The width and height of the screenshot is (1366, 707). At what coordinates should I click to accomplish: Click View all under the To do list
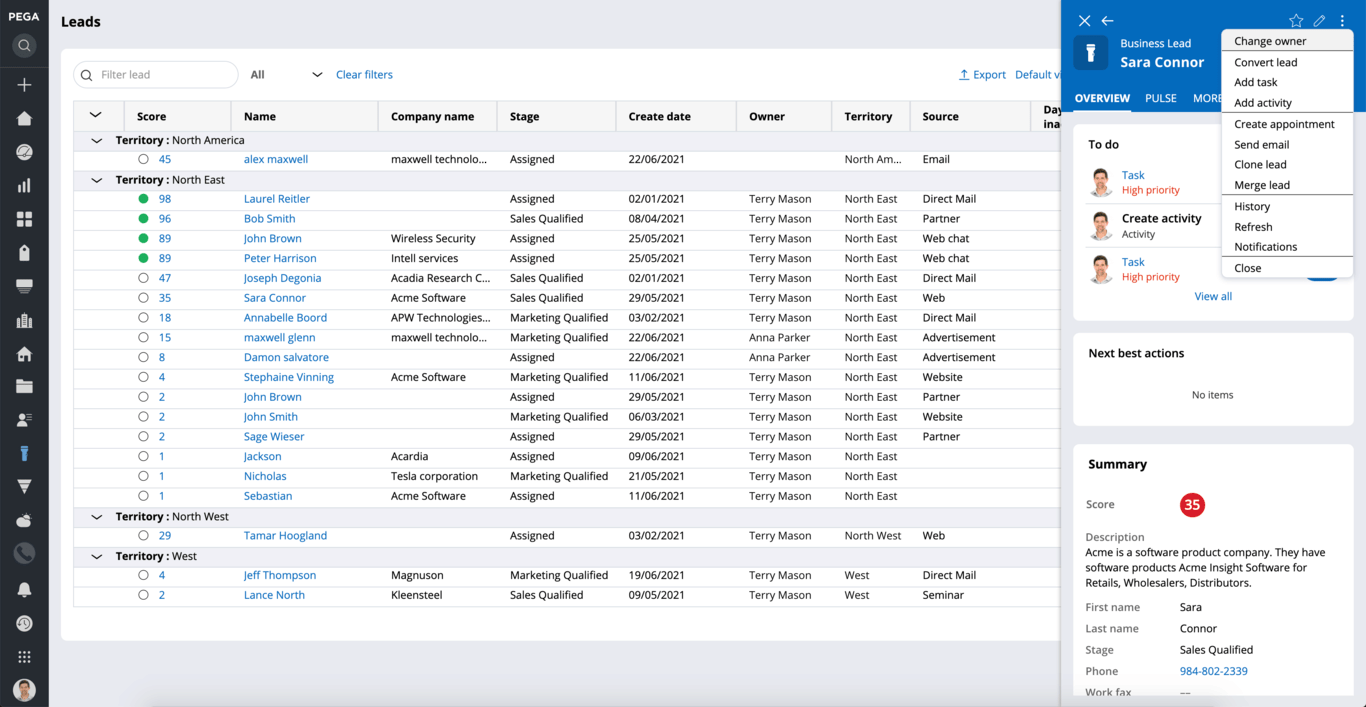[1213, 296]
